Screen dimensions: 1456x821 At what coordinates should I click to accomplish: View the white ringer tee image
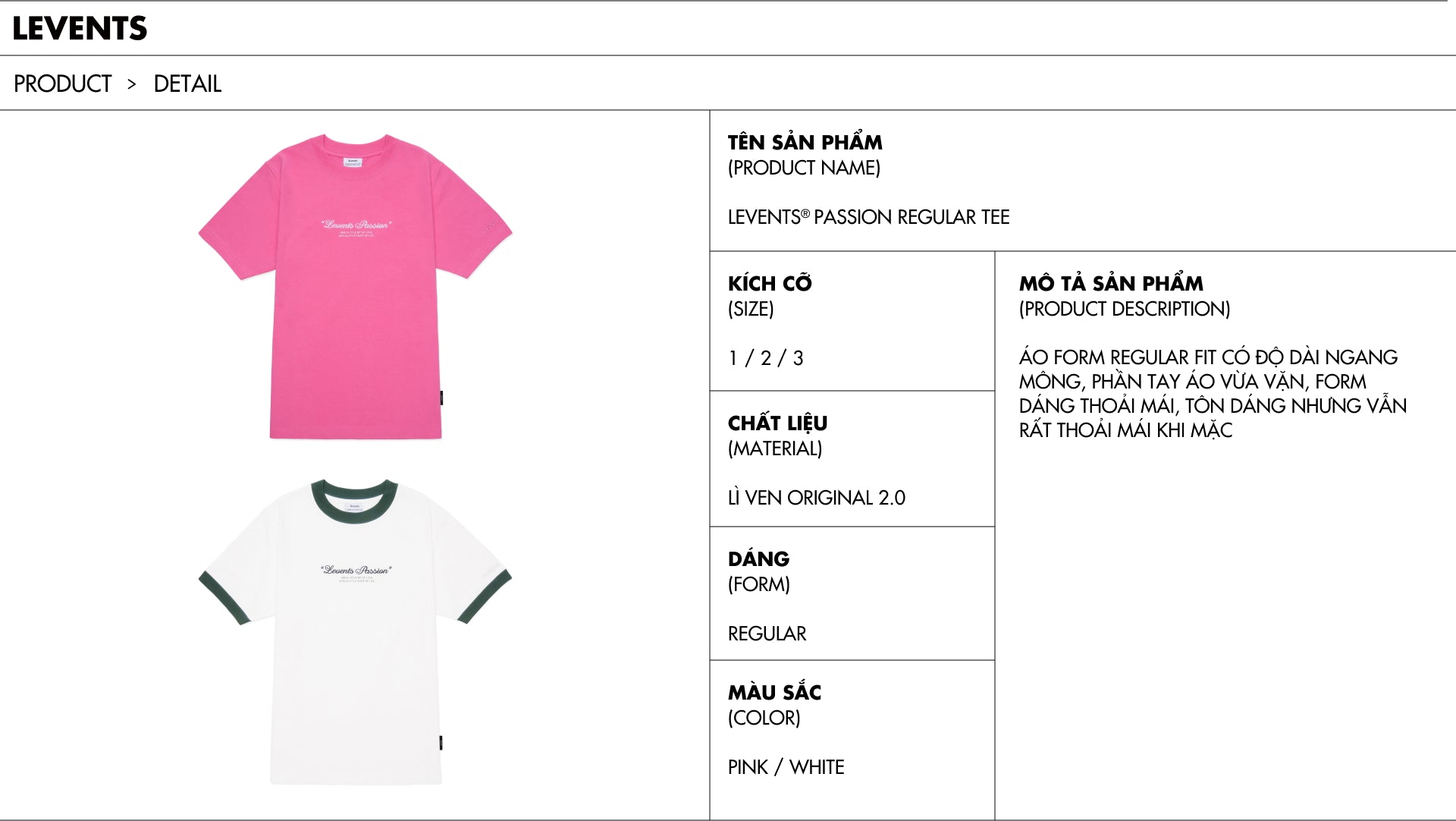(x=355, y=631)
